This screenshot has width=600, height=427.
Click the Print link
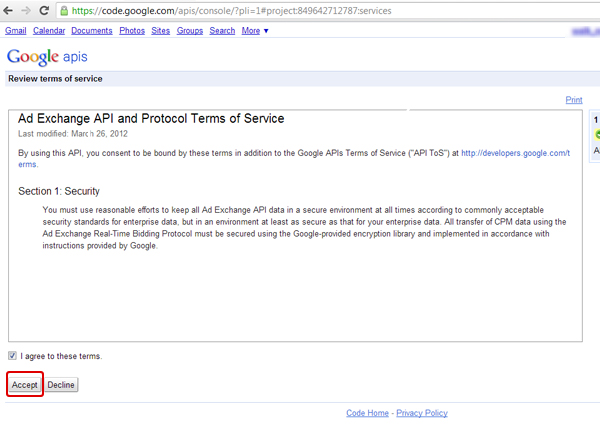574,100
